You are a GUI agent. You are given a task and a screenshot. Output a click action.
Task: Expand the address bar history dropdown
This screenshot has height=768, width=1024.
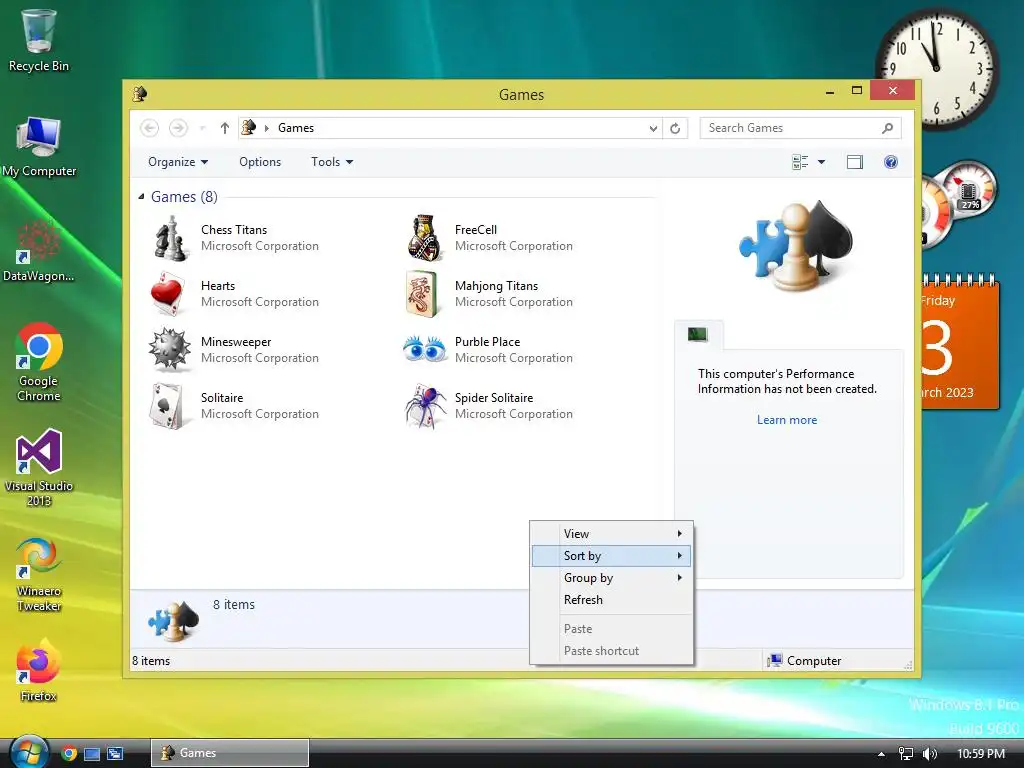pyautogui.click(x=653, y=129)
